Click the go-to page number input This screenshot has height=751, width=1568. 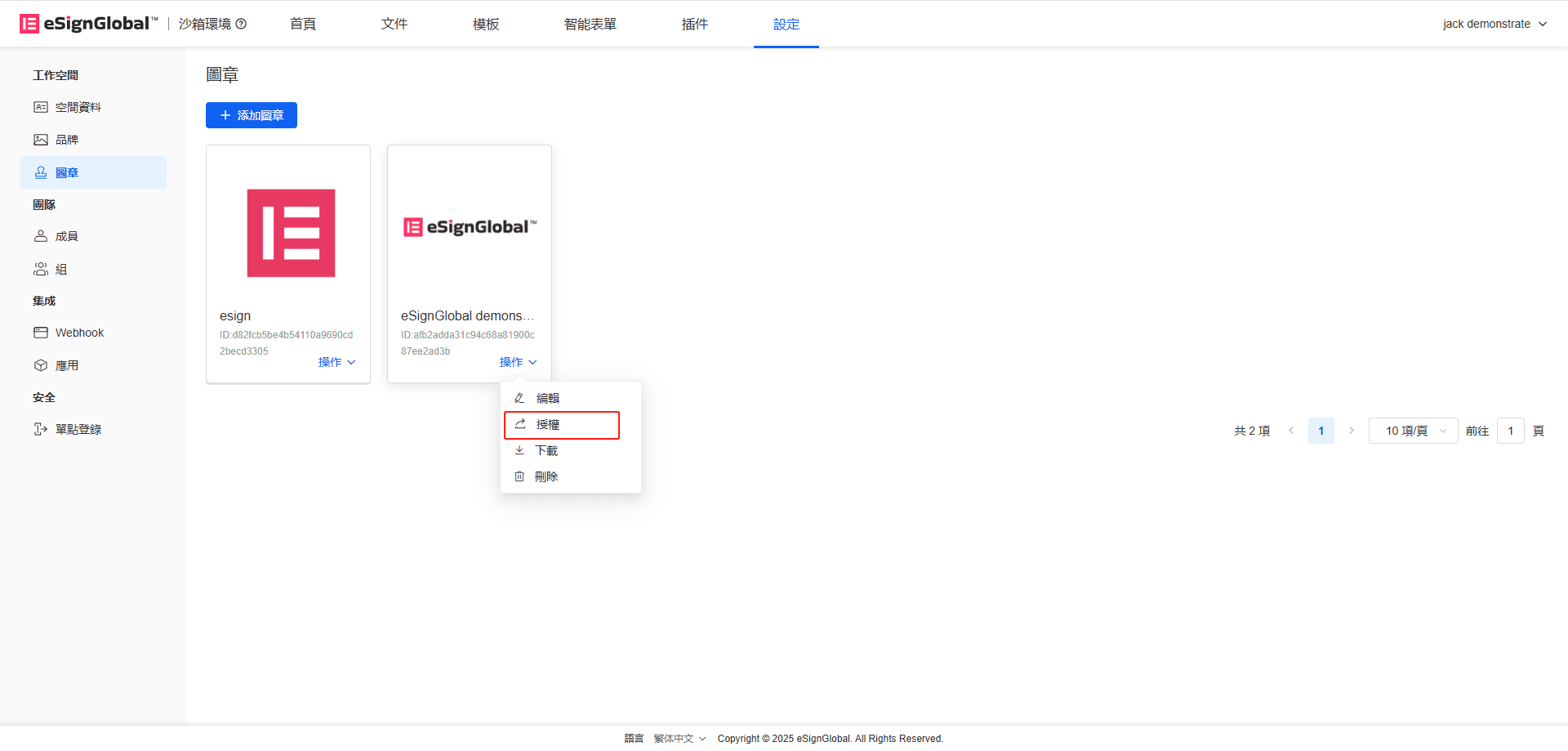pyautogui.click(x=1511, y=431)
